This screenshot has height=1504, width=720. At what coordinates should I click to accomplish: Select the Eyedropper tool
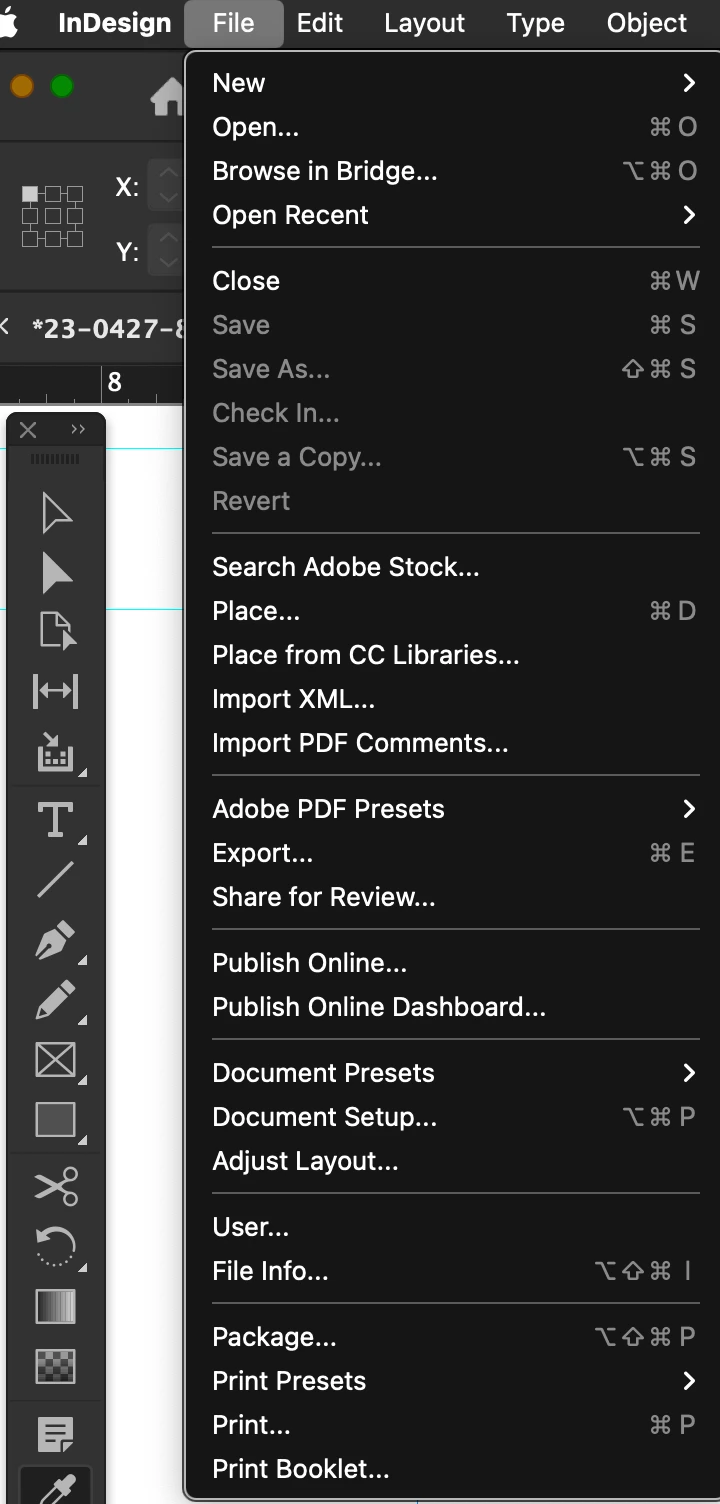(56, 1488)
